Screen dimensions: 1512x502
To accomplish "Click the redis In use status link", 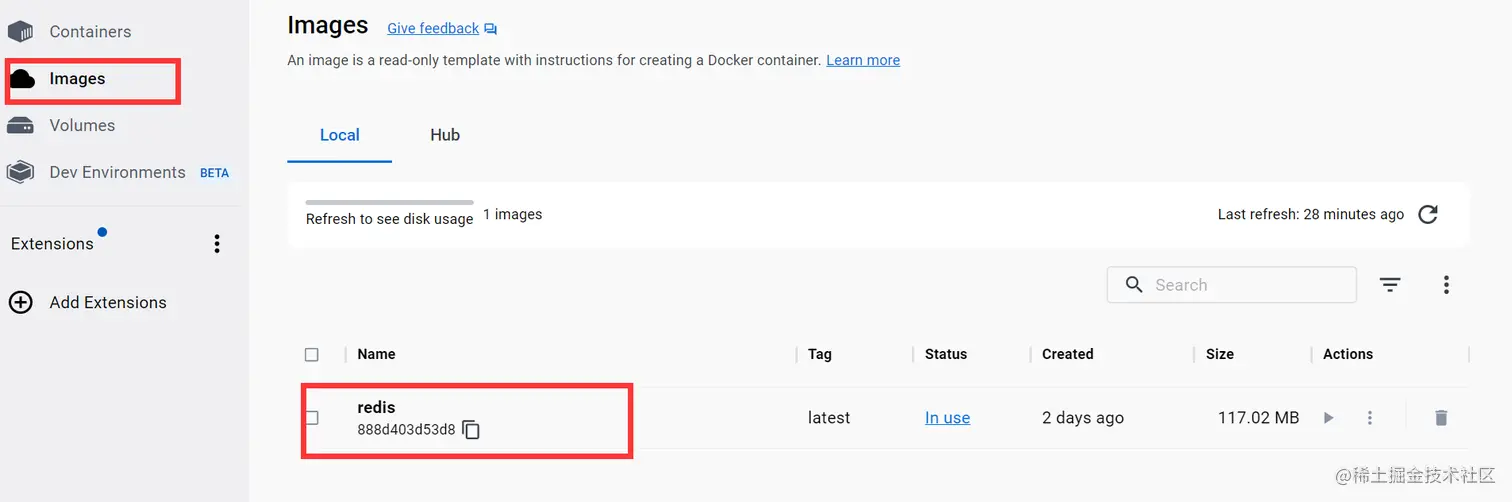I will (947, 418).
